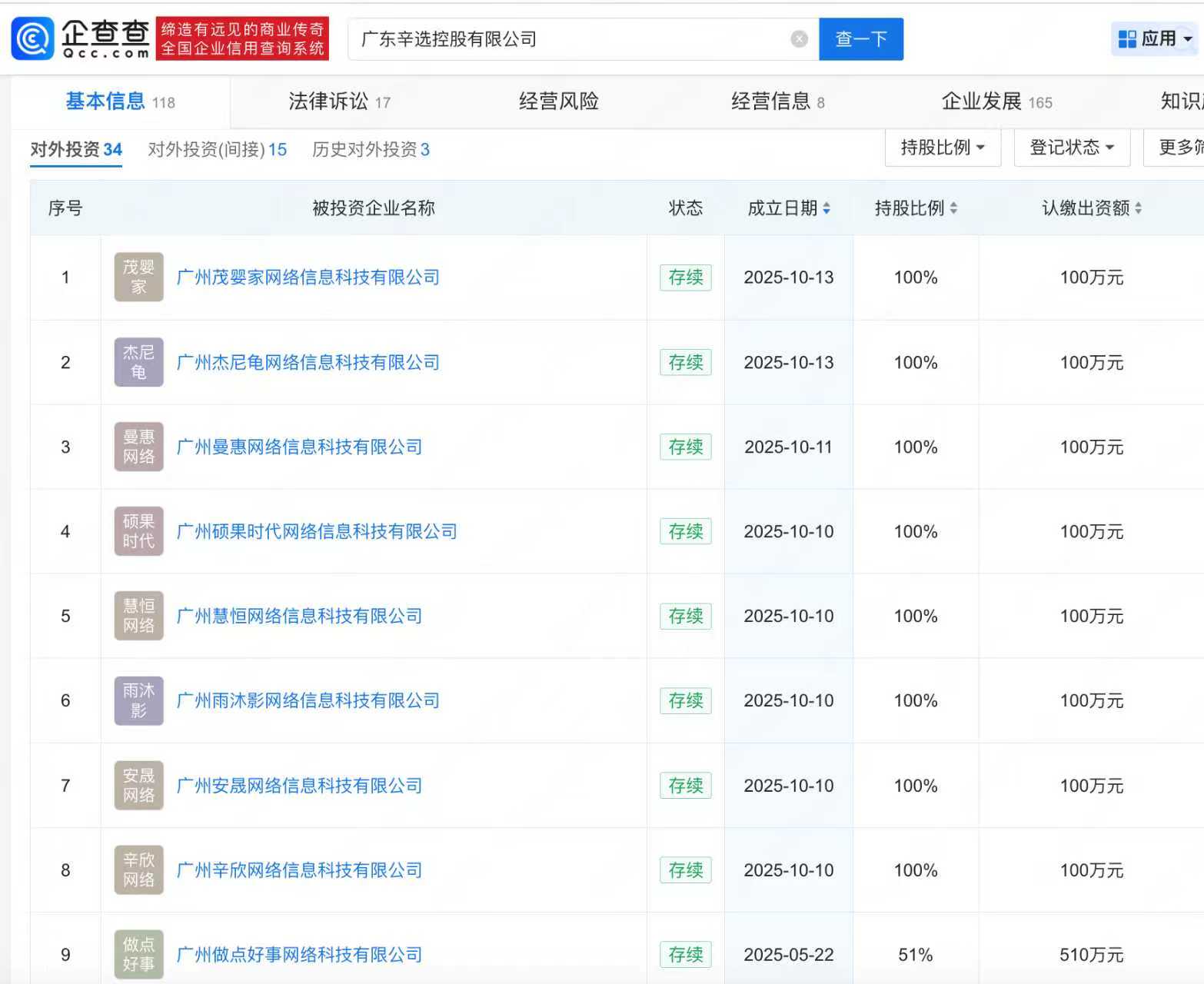The width and height of the screenshot is (1204, 984).
Task: Select the 对外投资(间接) sub-tab
Action: coord(217,149)
